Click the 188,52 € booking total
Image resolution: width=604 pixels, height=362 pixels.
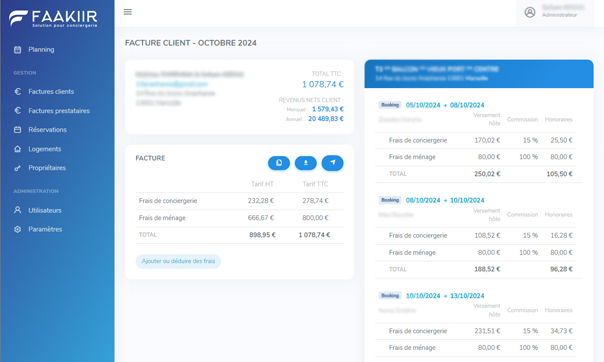click(487, 269)
